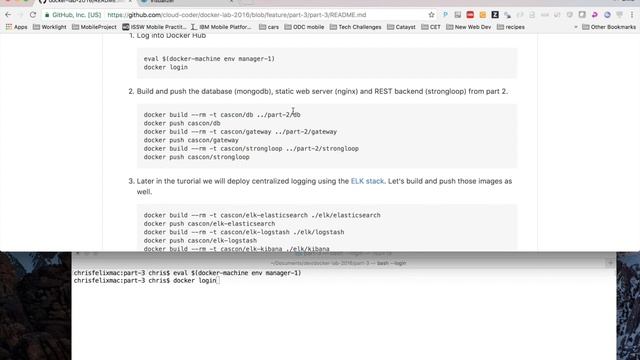Switch to the second browser tab
This screenshot has width=640, height=360.
186,2
